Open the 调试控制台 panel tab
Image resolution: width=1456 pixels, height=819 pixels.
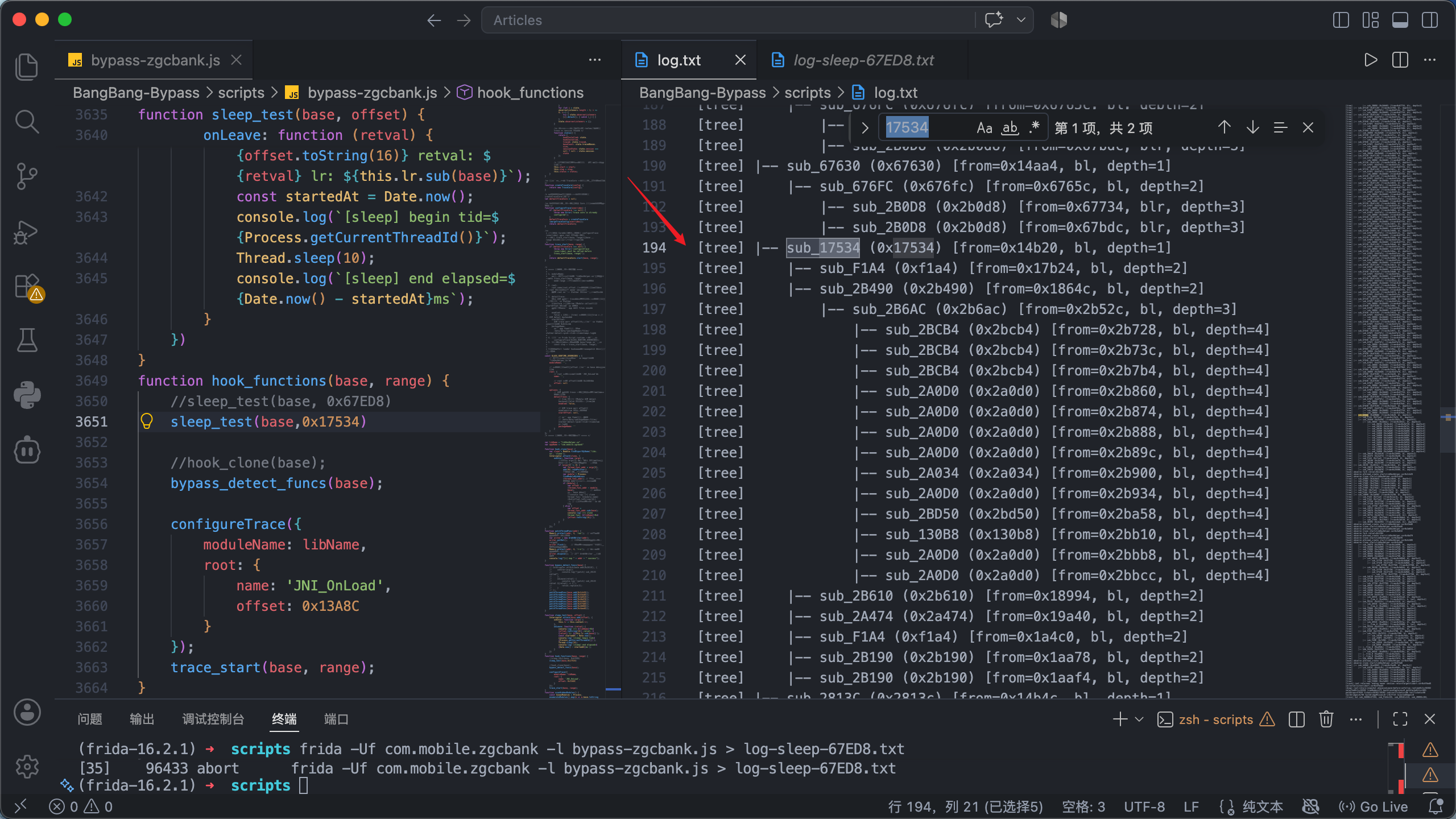coord(213,719)
